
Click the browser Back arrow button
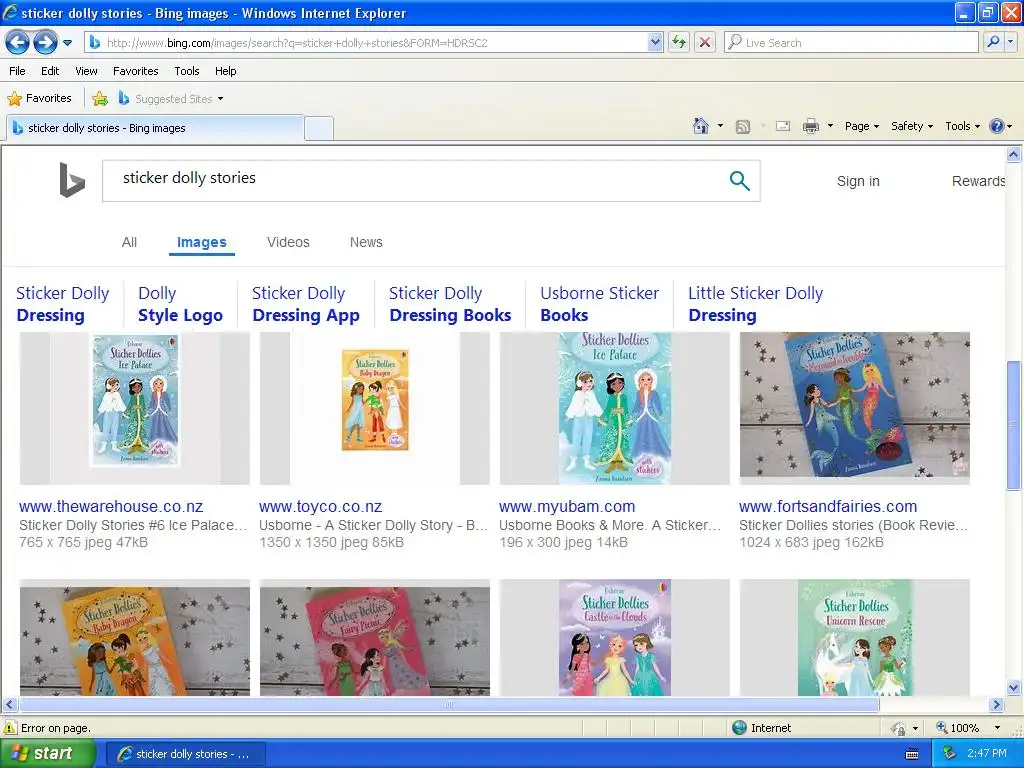pos(17,43)
